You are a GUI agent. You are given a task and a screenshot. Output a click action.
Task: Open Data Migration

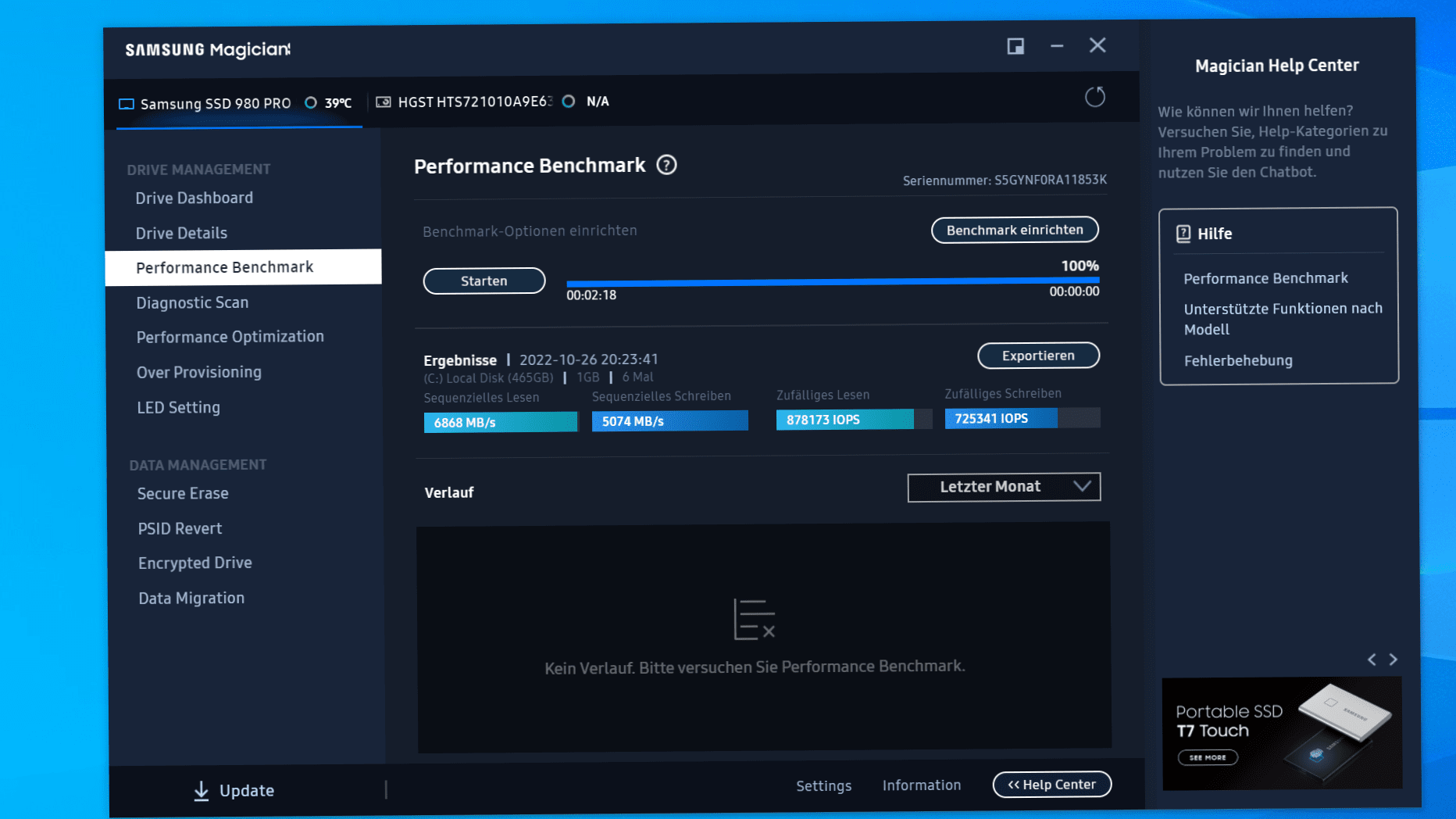[x=191, y=598]
